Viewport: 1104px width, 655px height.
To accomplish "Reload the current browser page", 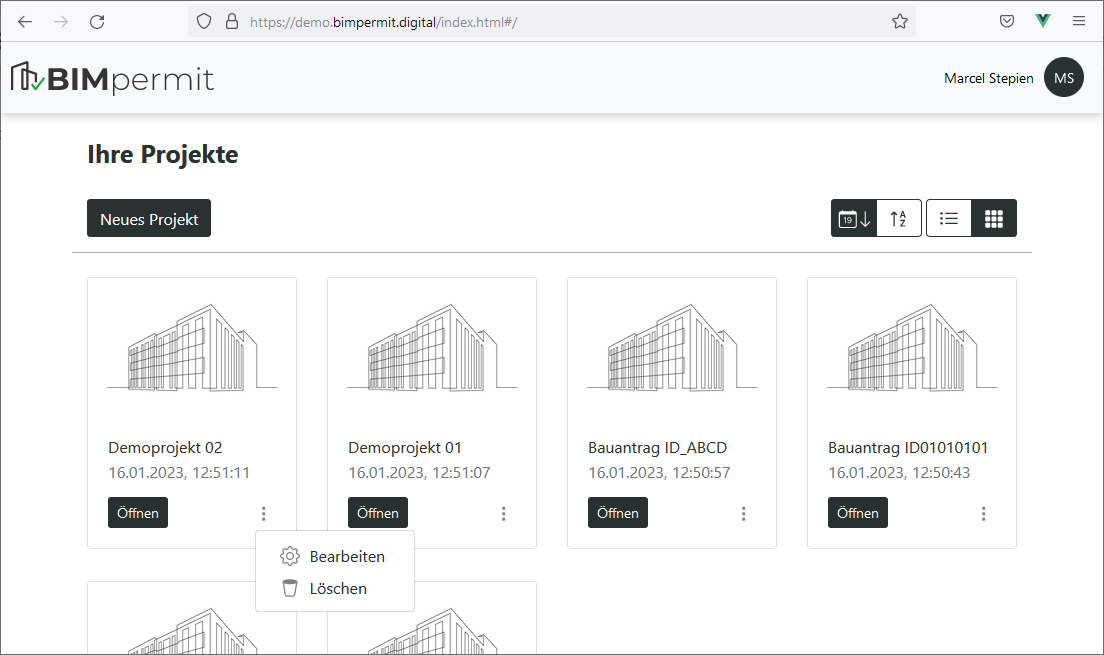I will pyautogui.click(x=97, y=22).
